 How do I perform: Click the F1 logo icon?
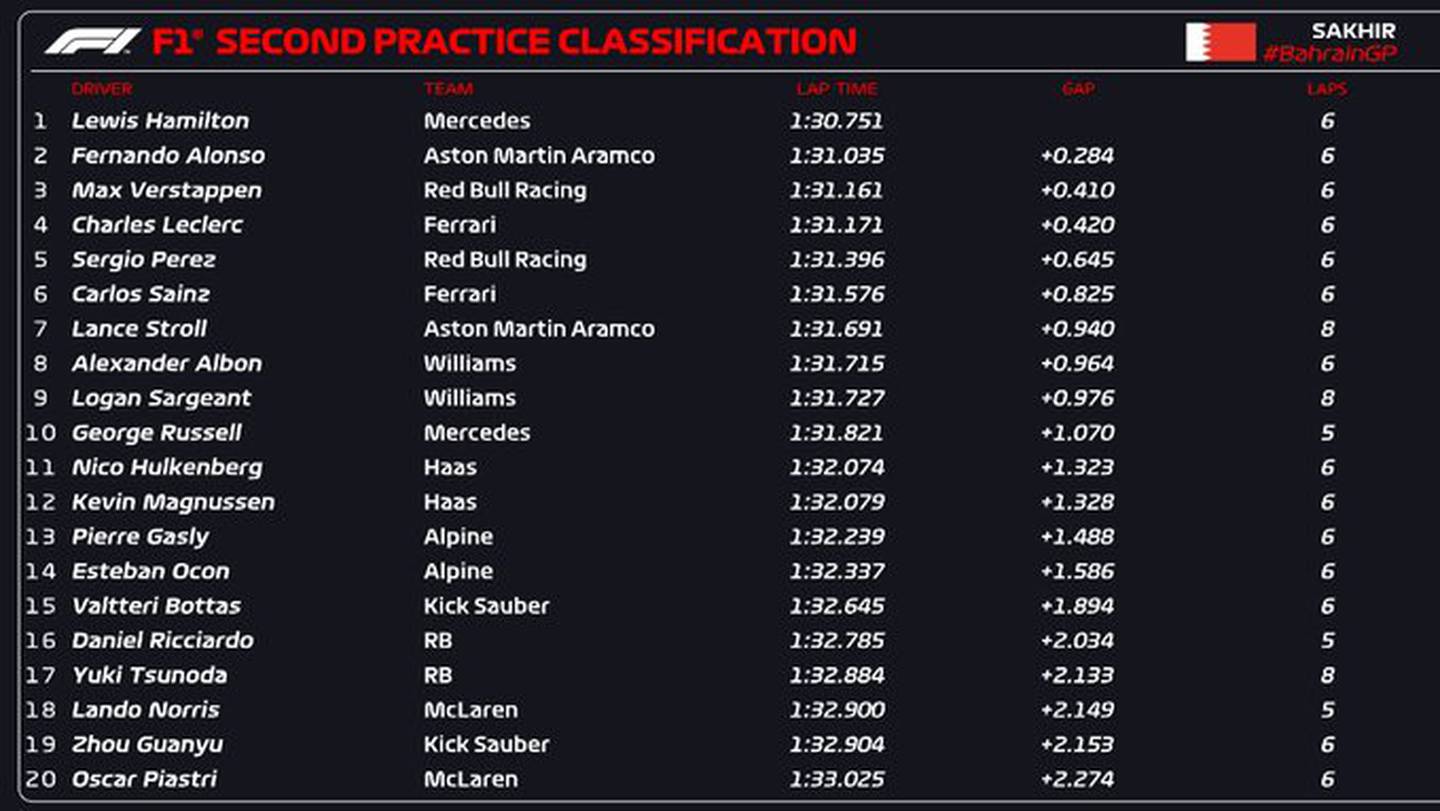point(92,42)
